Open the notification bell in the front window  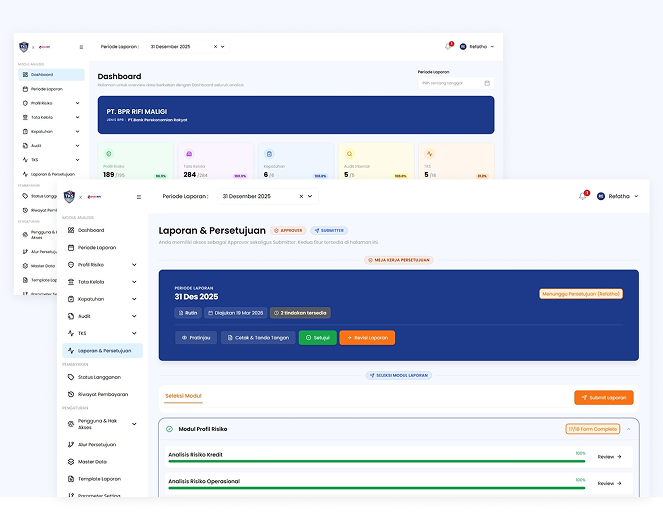pos(582,196)
